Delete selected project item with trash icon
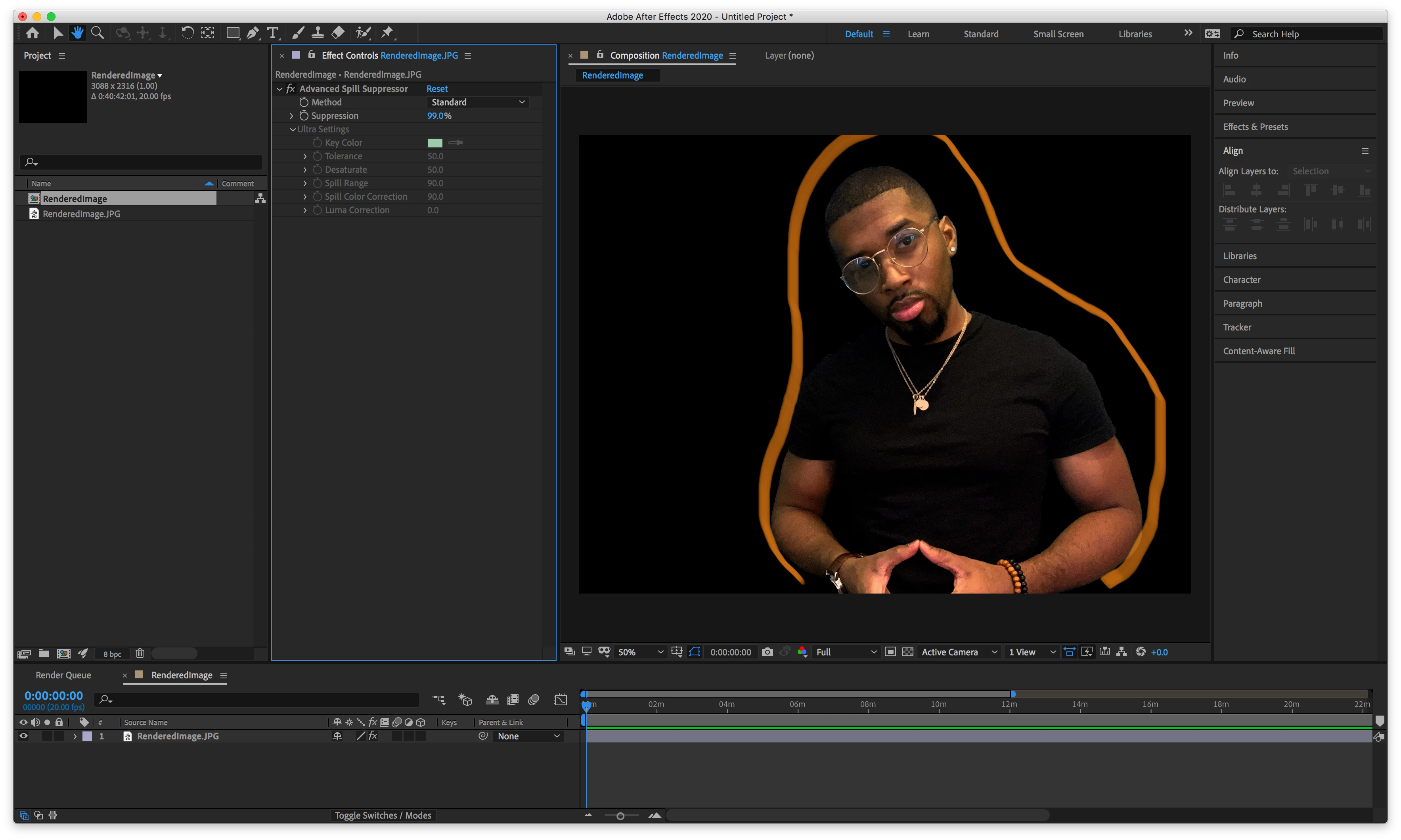Image resolution: width=1401 pixels, height=840 pixels. (x=140, y=654)
